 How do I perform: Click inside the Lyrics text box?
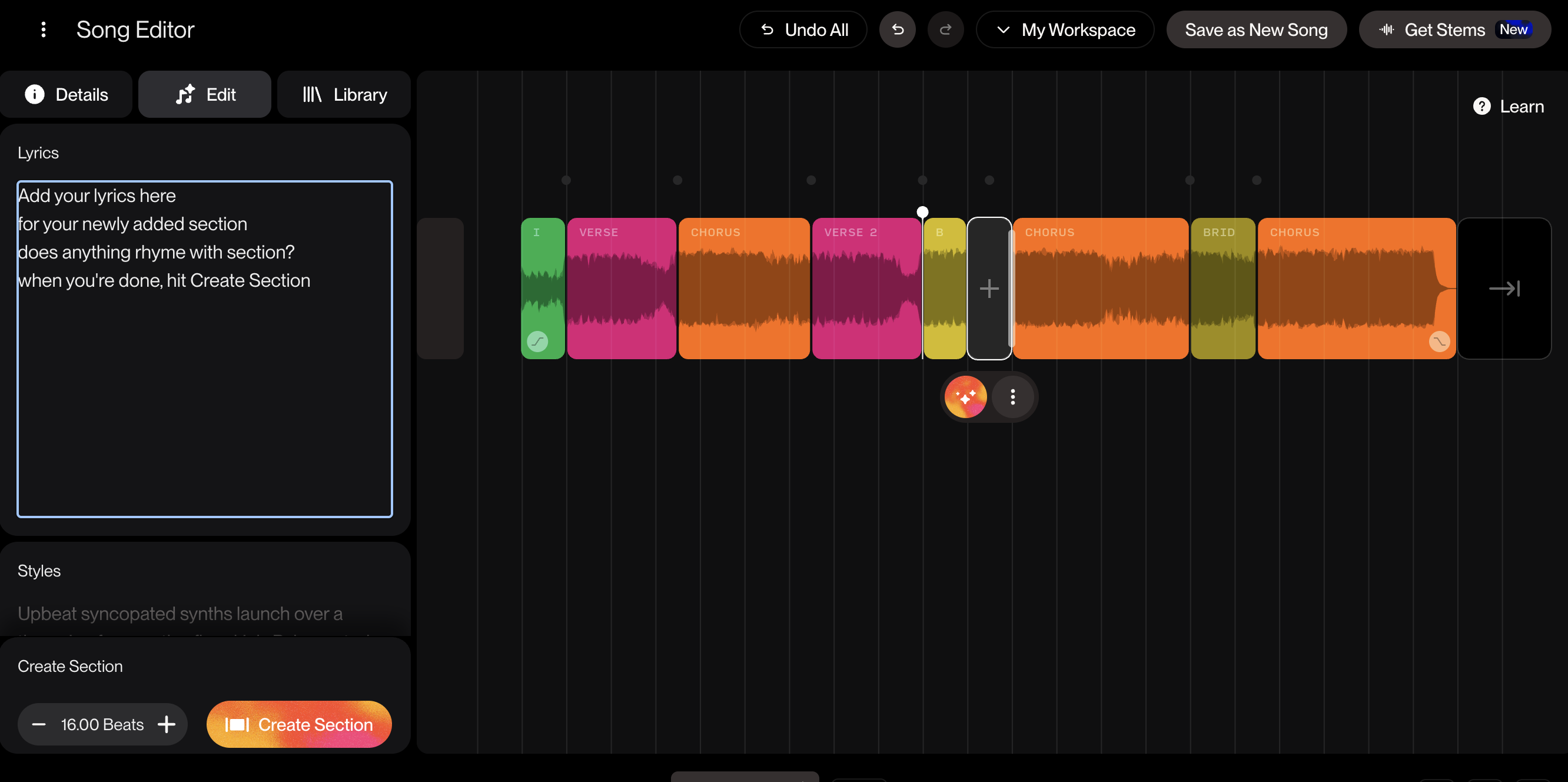(x=204, y=349)
